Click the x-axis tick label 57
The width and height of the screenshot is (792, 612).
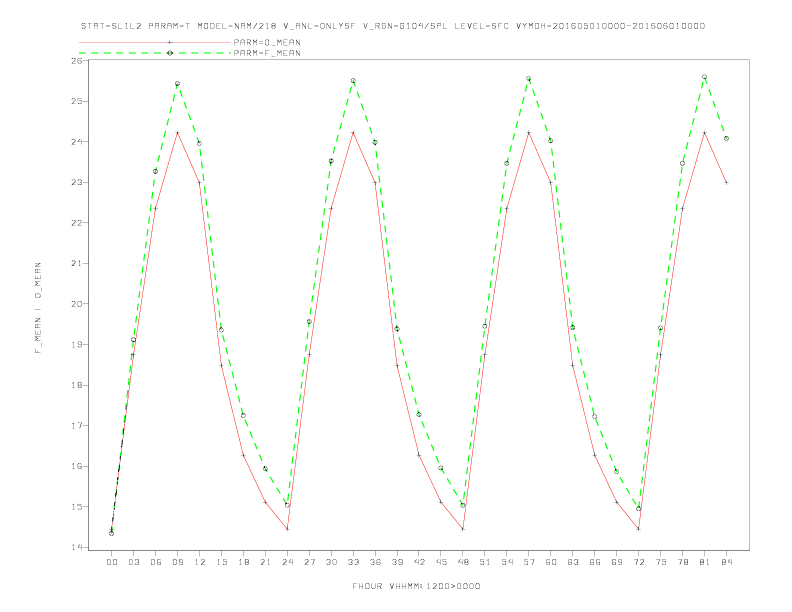click(529, 562)
